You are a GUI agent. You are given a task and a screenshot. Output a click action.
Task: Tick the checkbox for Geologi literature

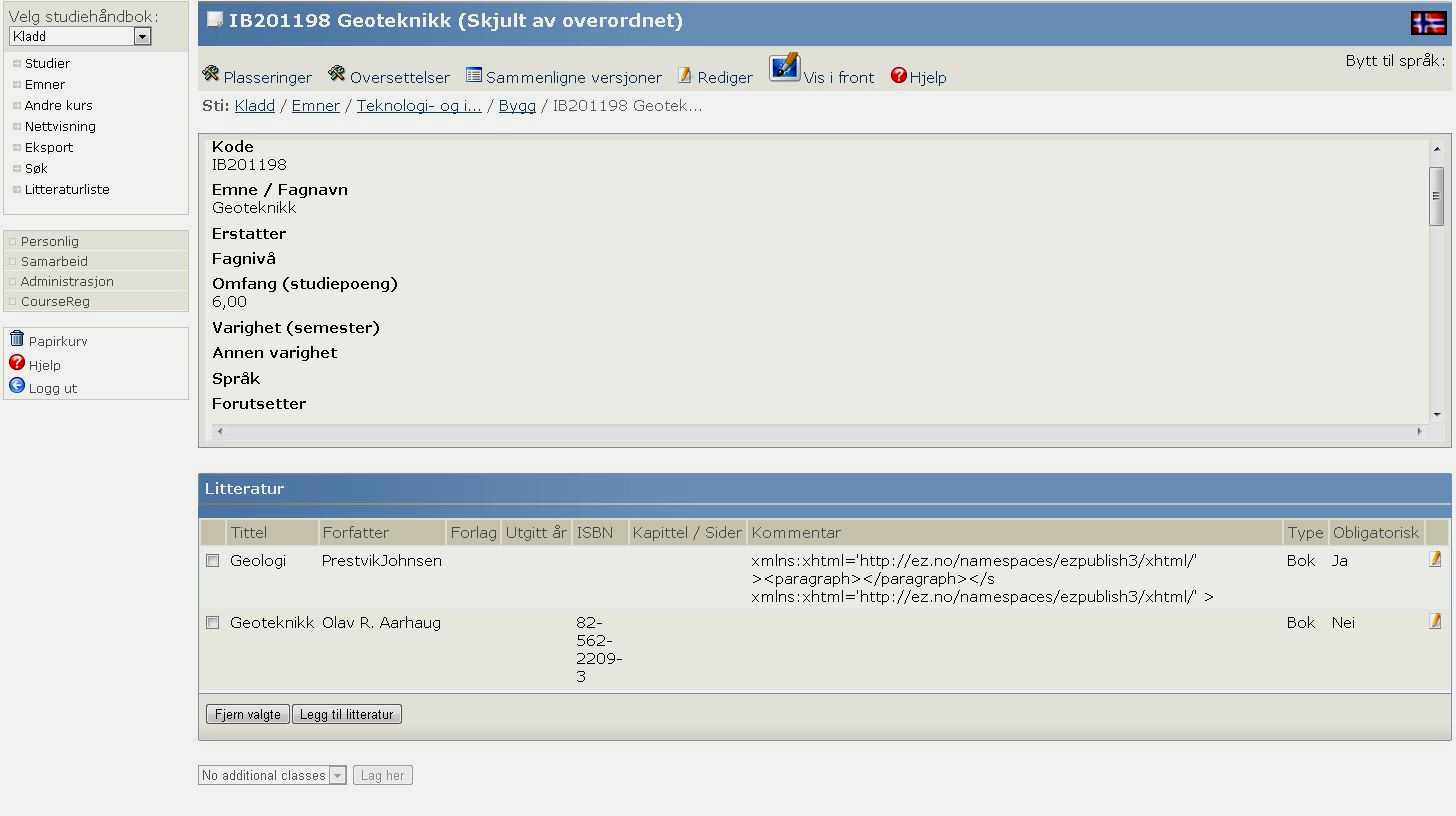point(212,561)
